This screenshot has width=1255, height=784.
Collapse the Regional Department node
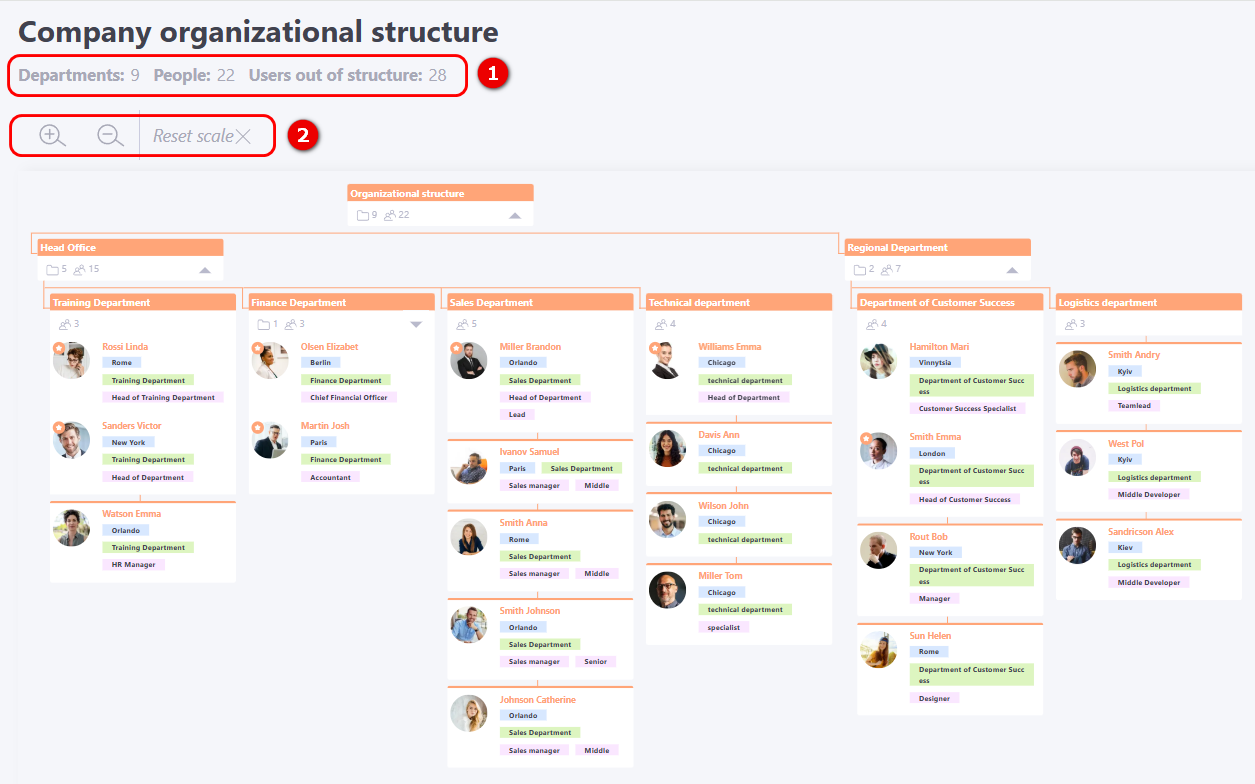1012,270
